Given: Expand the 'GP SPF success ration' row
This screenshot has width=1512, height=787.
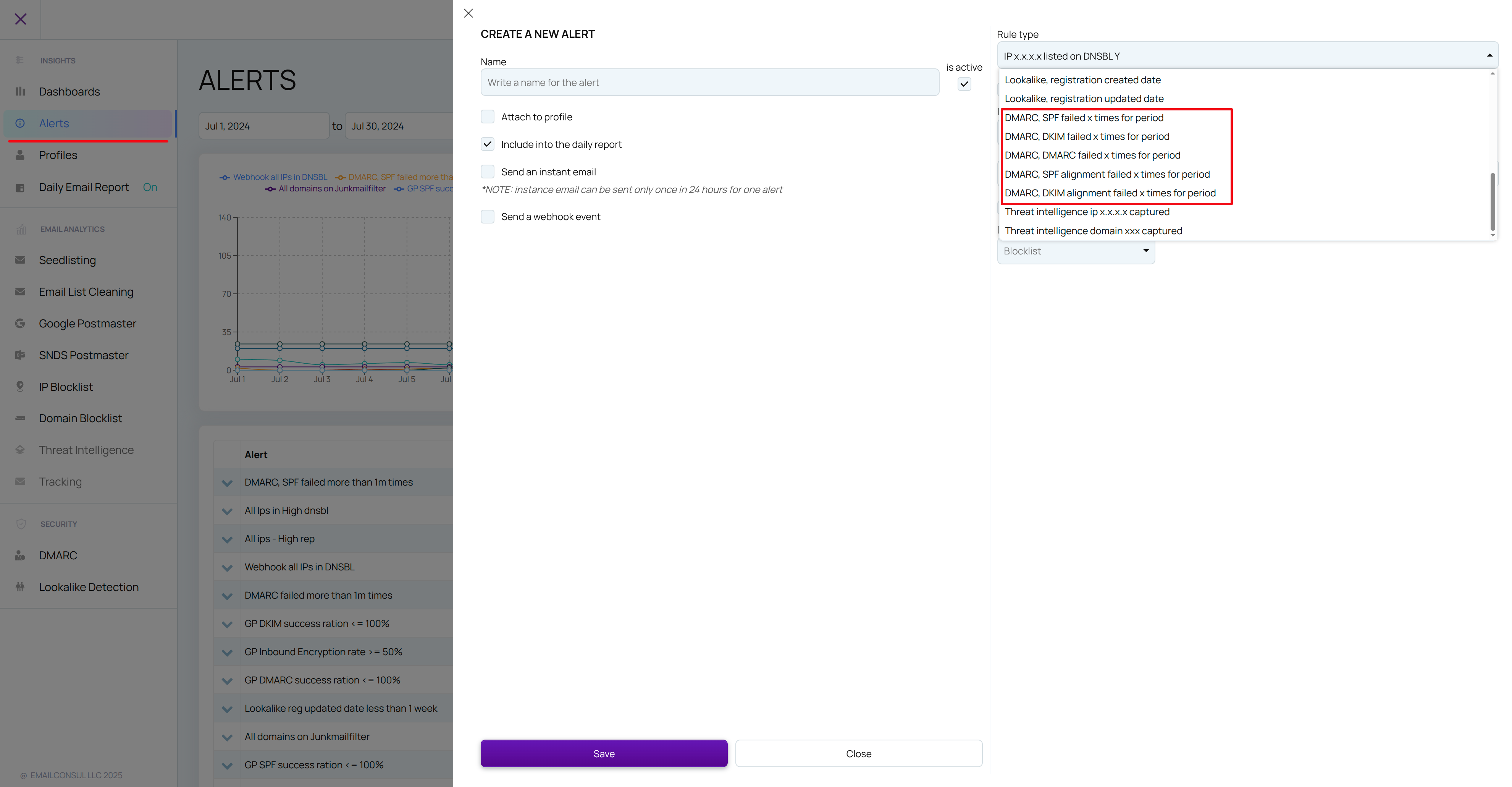Looking at the screenshot, I should coord(227,765).
